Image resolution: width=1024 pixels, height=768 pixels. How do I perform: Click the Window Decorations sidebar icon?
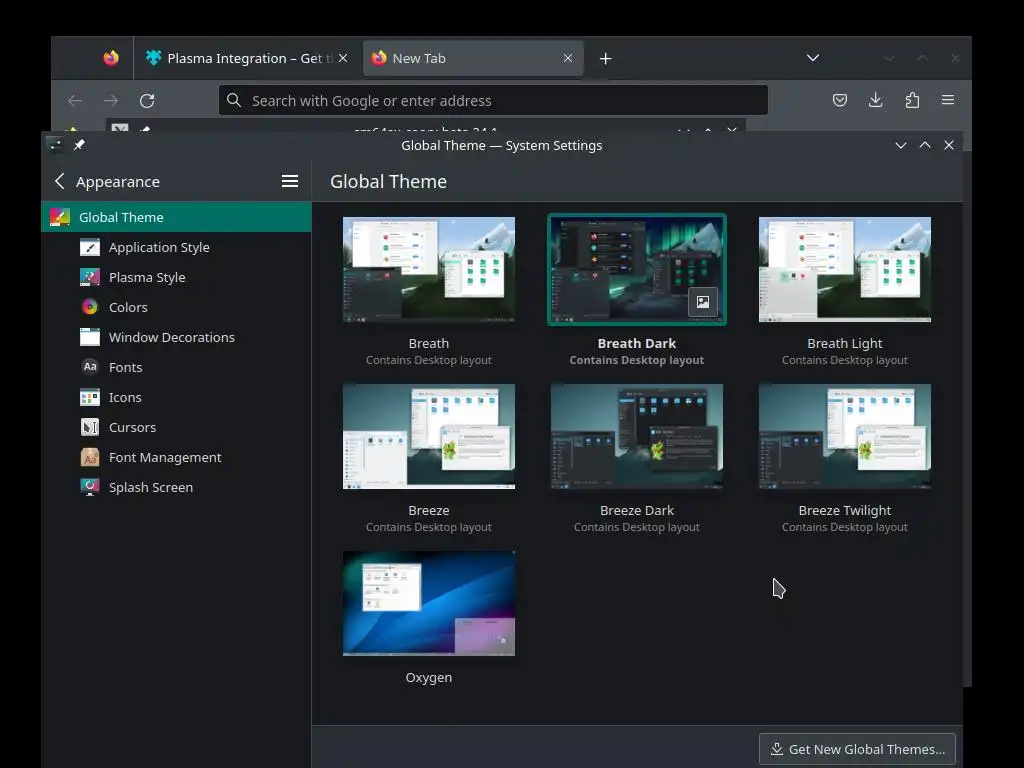tap(89, 337)
